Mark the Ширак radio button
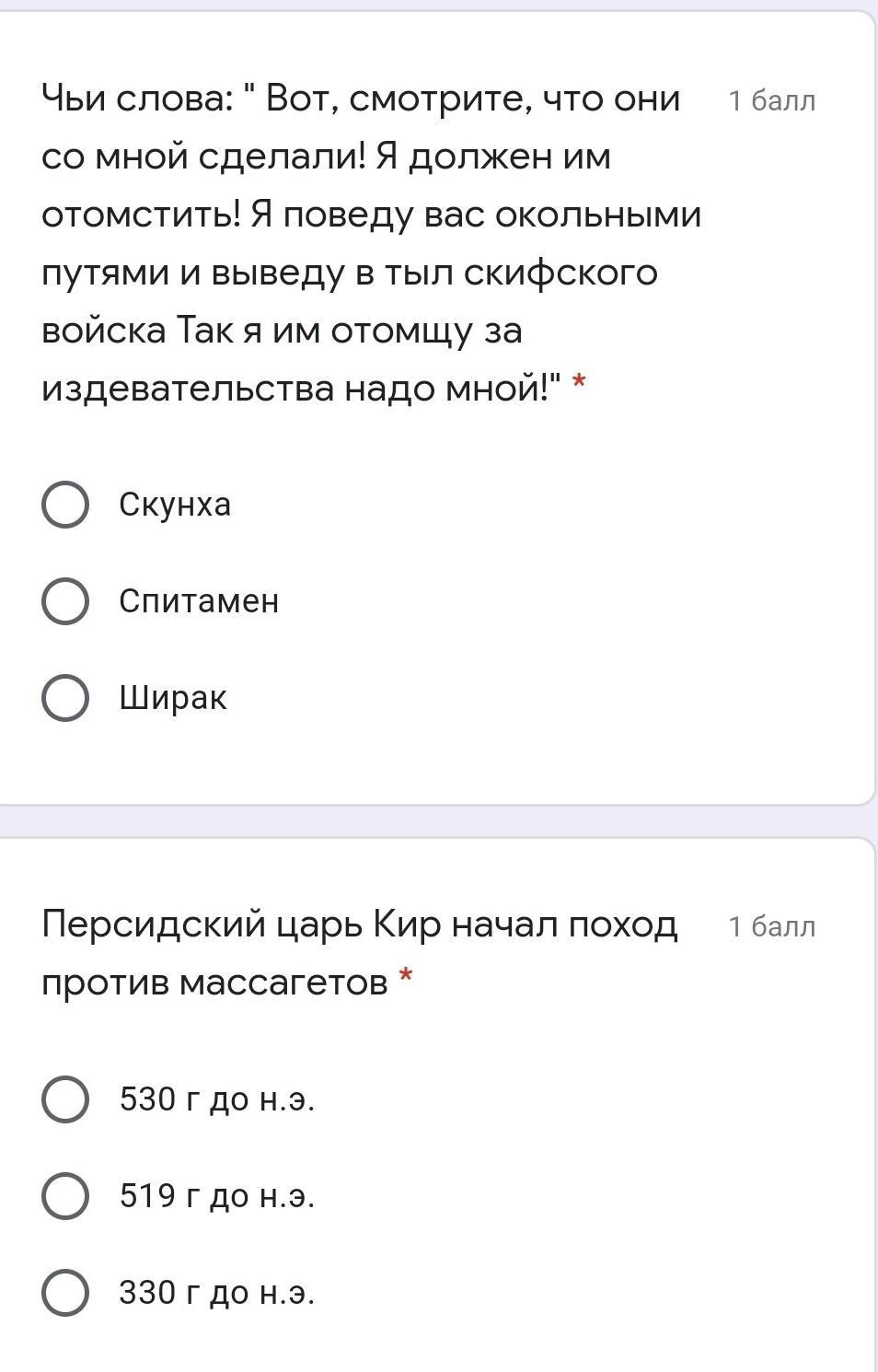This screenshot has width=878, height=1372. pos(65,698)
